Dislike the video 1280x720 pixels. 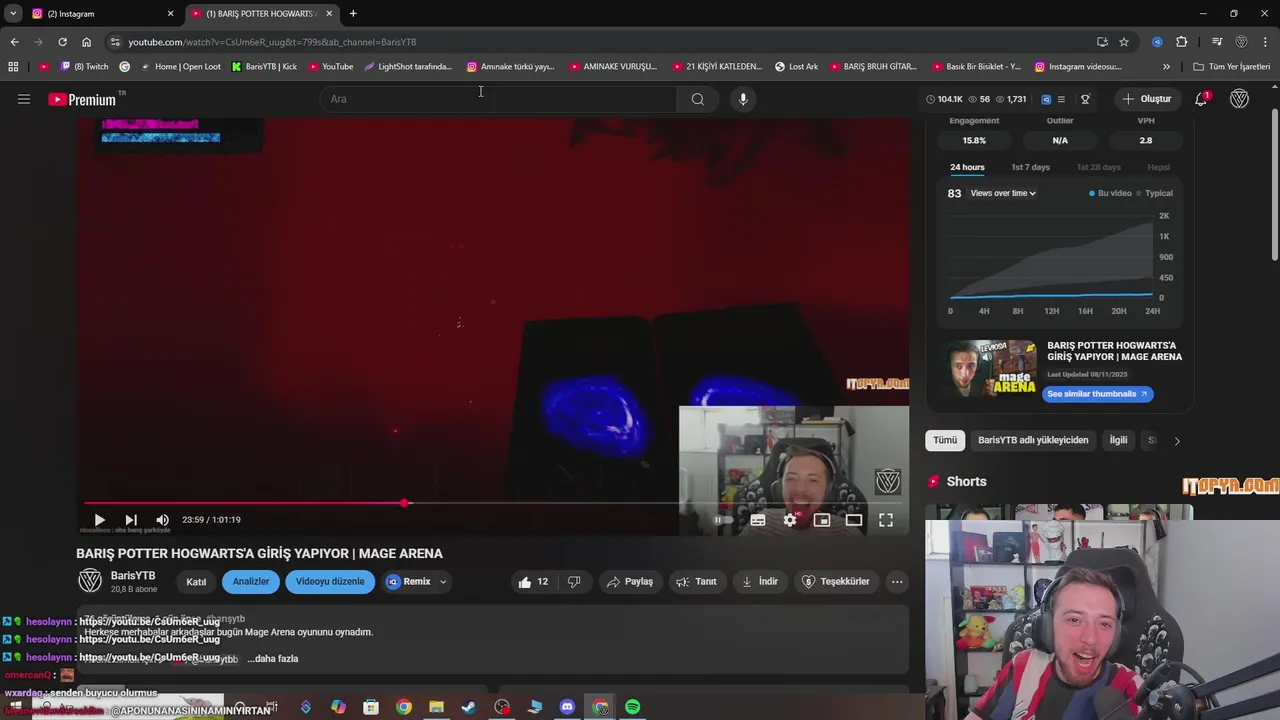pyautogui.click(x=574, y=581)
